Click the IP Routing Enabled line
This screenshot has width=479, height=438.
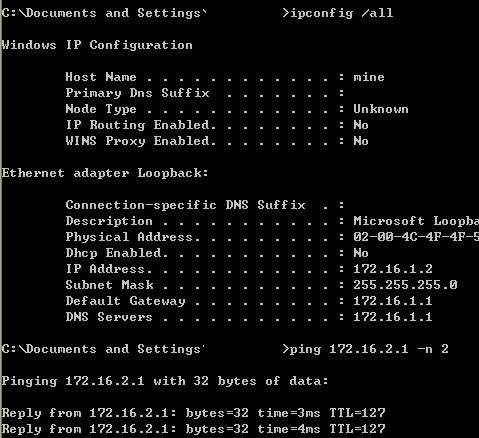[217, 125]
